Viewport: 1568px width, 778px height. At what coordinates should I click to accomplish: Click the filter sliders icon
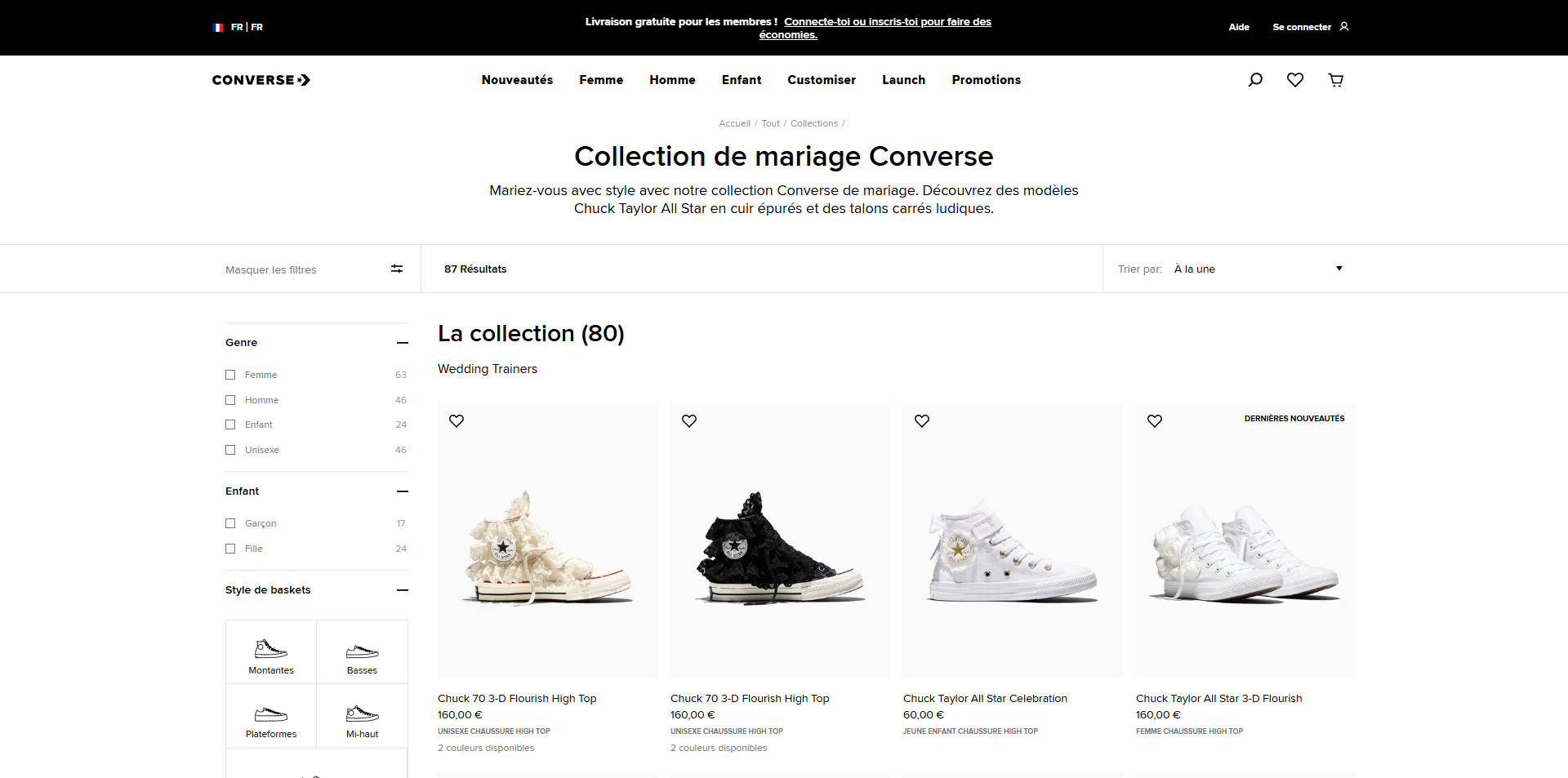pyautogui.click(x=397, y=269)
